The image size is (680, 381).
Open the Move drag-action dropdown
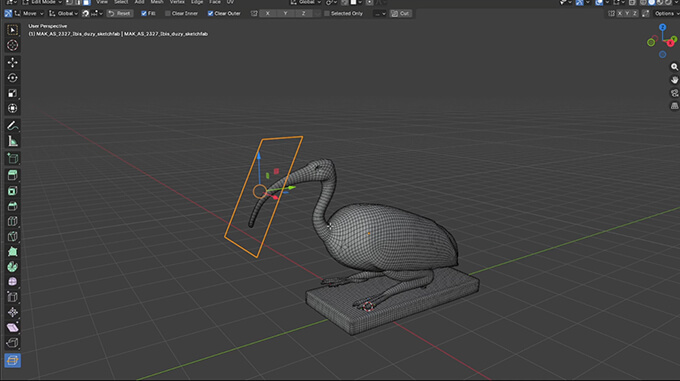(29, 13)
